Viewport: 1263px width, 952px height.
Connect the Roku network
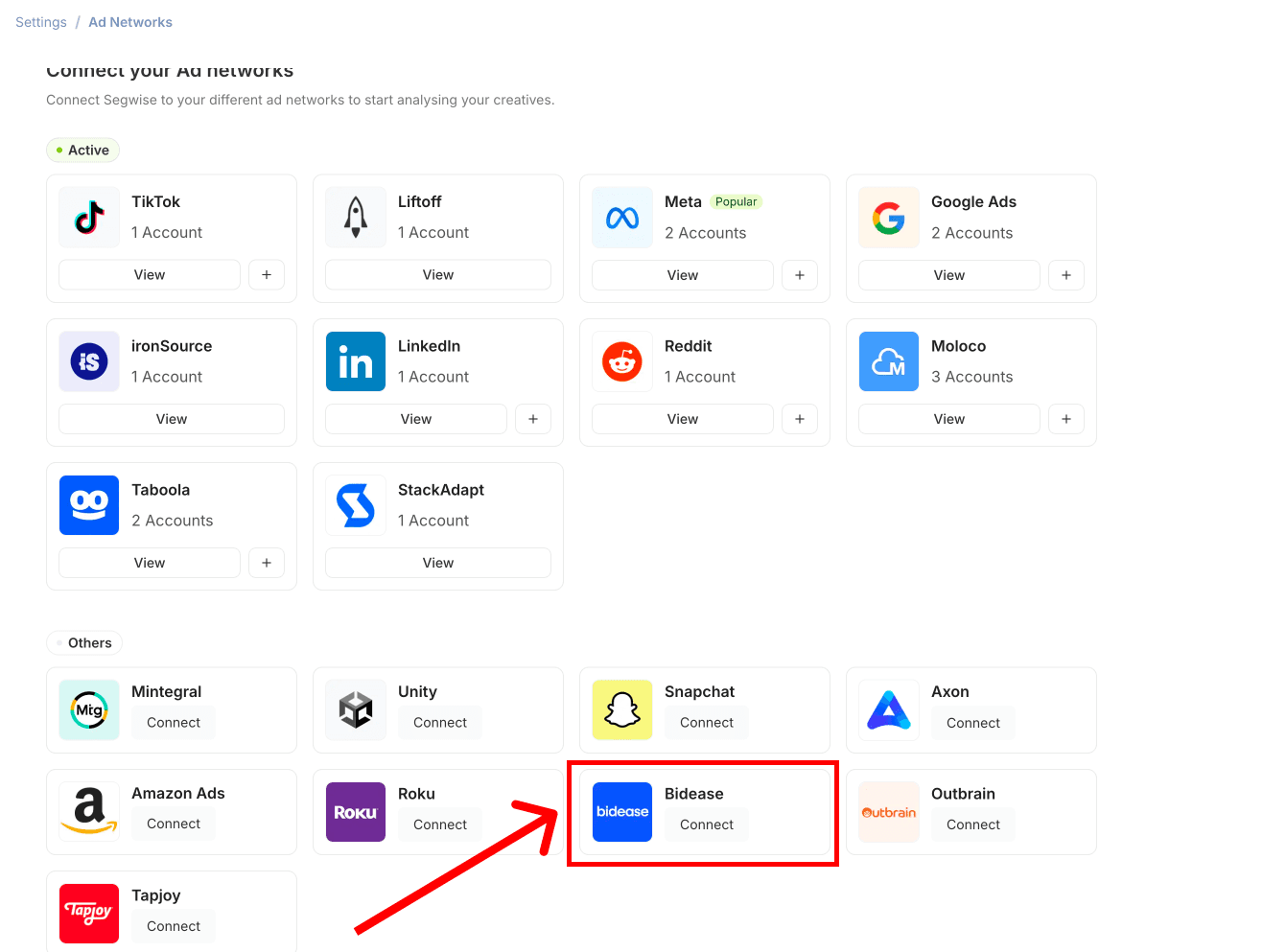click(440, 824)
